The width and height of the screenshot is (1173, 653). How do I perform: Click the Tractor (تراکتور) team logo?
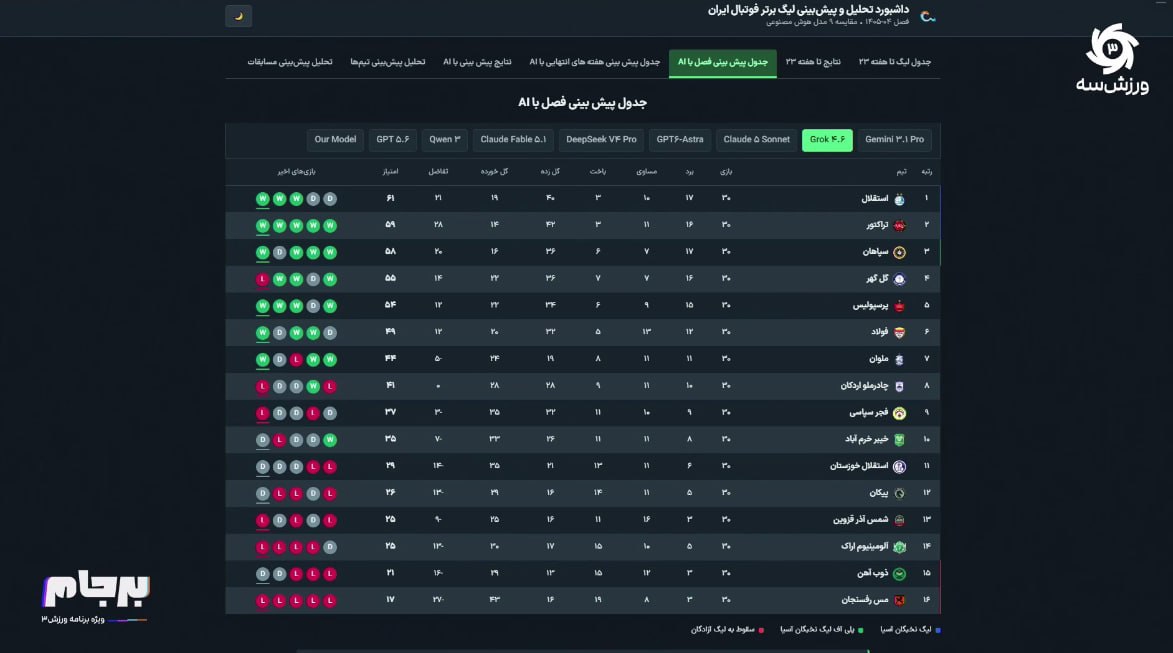click(899, 225)
